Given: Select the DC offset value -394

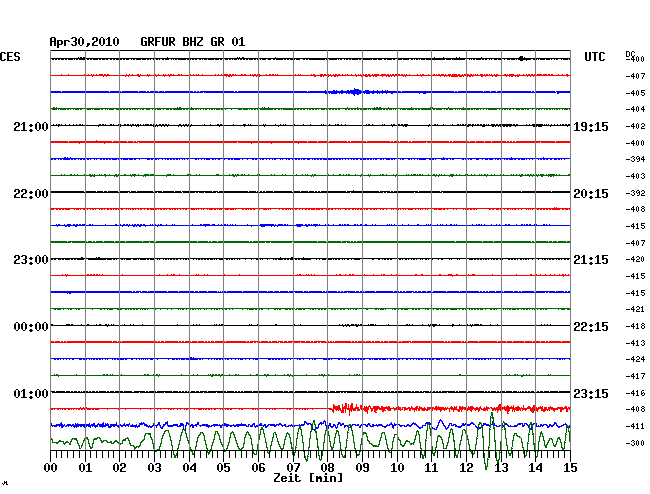Looking at the screenshot, I should tap(635, 159).
